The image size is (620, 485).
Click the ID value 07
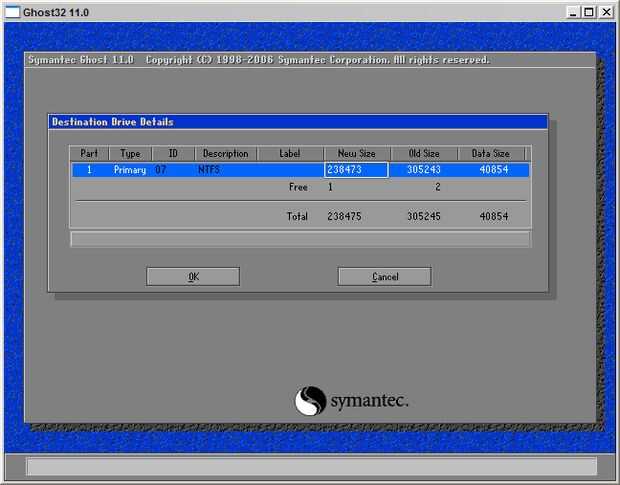tap(161, 170)
